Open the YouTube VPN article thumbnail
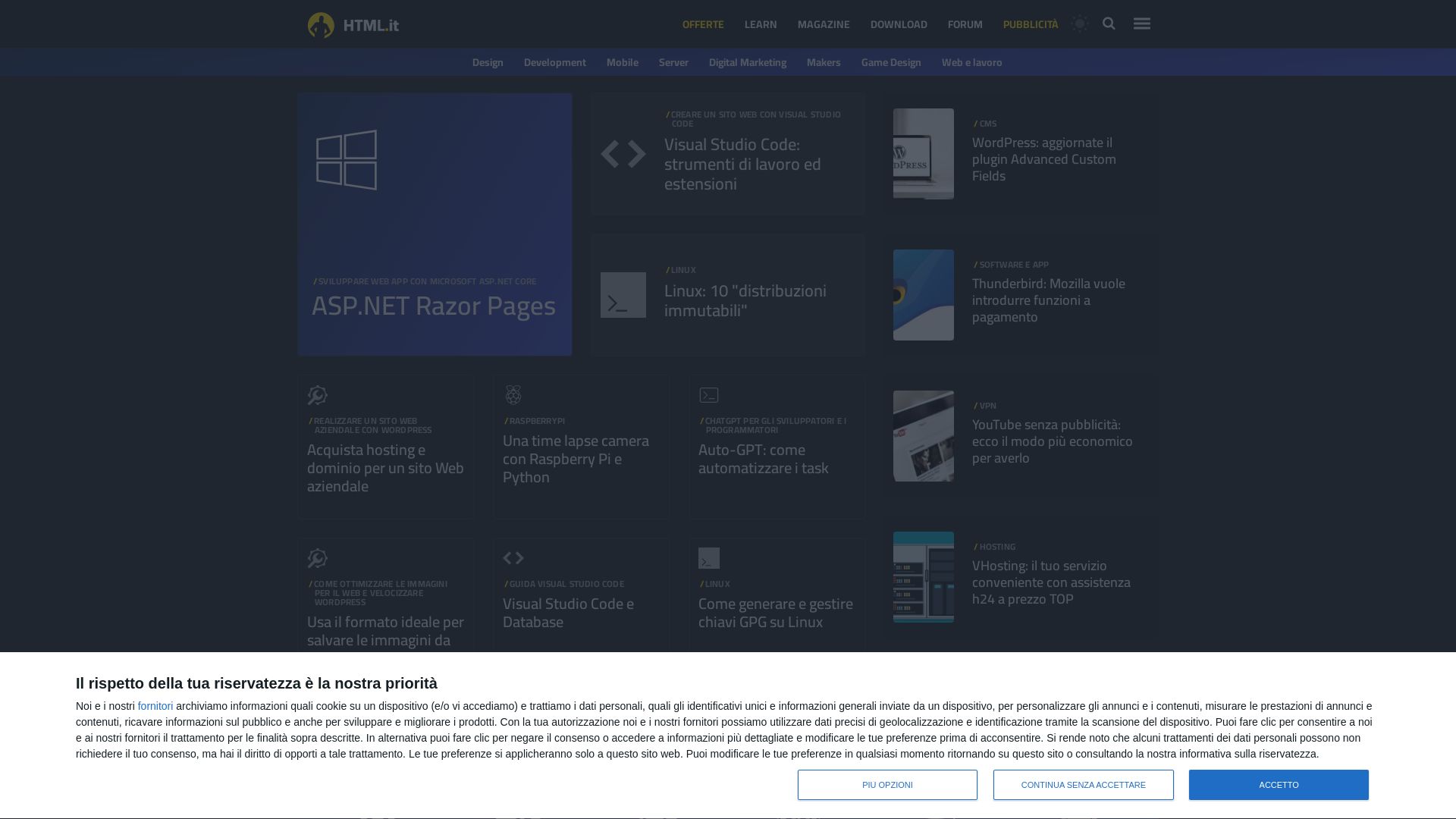Screen dimensions: 1456x819 click(924, 436)
